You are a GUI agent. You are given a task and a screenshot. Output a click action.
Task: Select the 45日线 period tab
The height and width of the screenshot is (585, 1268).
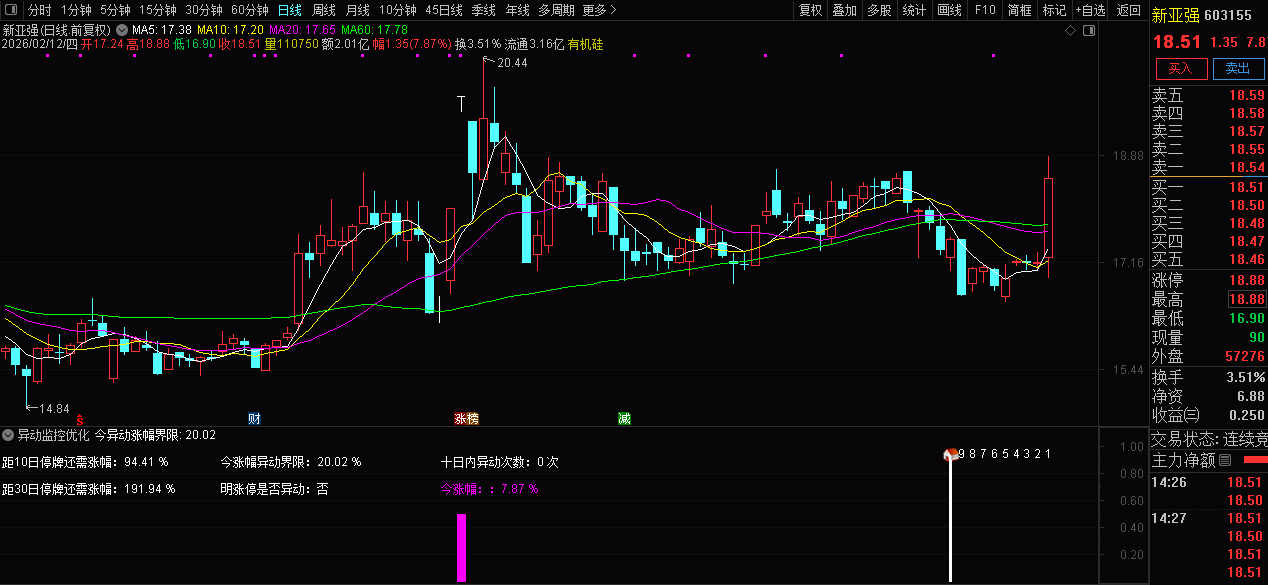[x=444, y=10]
